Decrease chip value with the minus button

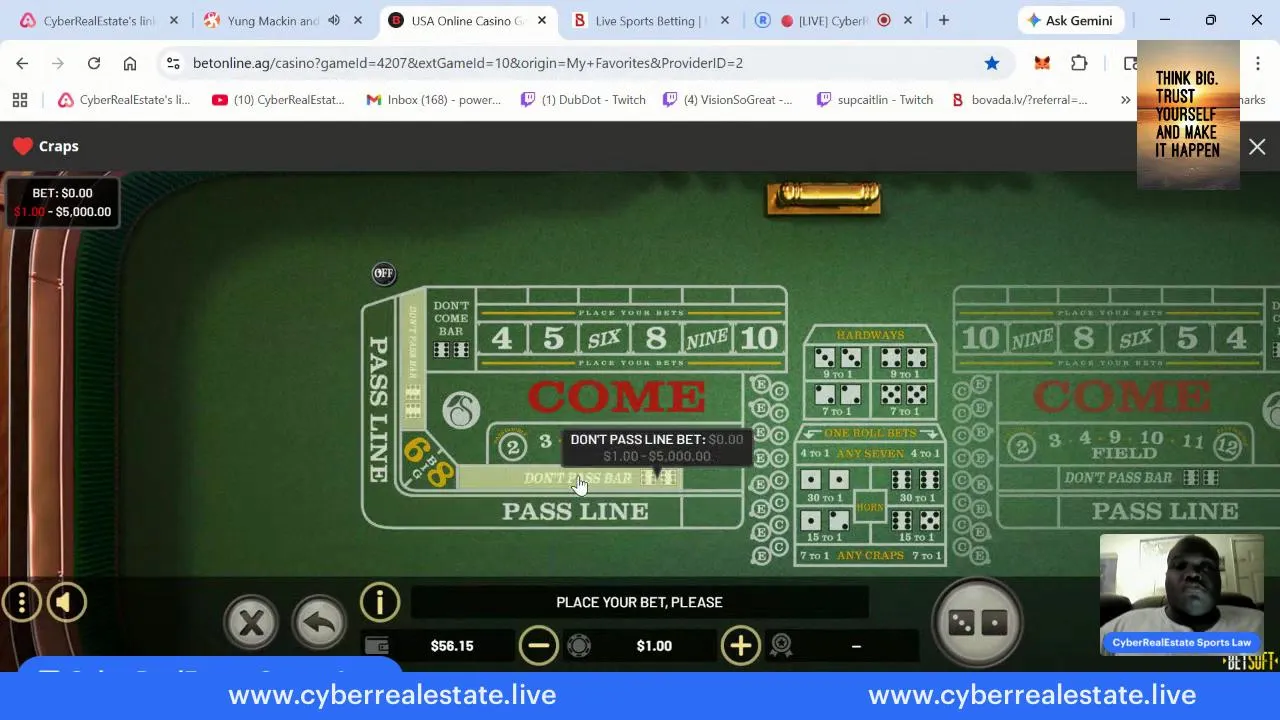tap(538, 646)
